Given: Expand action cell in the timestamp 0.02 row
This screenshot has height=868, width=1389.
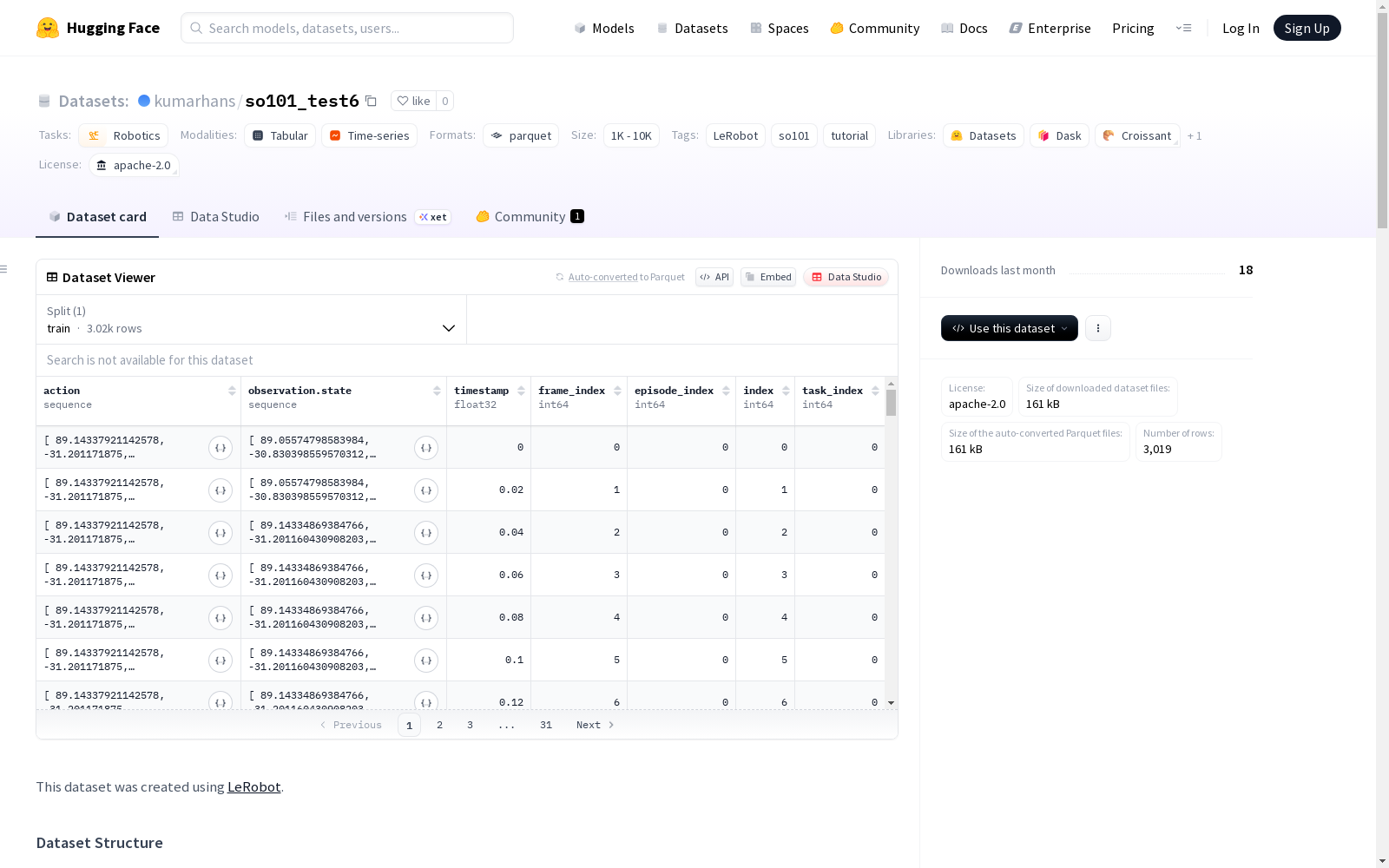Looking at the screenshot, I should [x=221, y=490].
